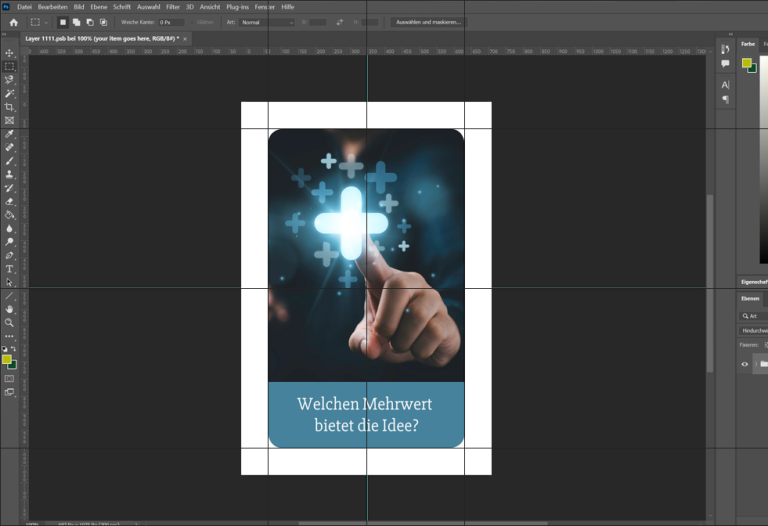Click the yellow foreground color swatch in toolbar
768x526 pixels.
(x=7, y=359)
